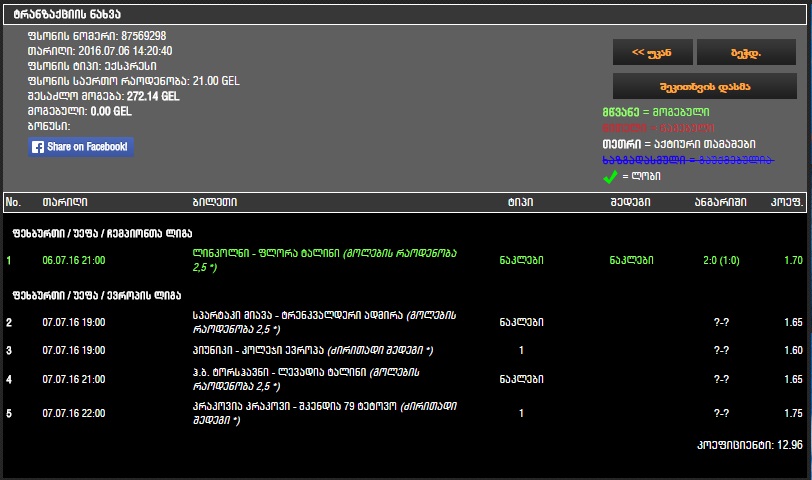Click the 'ანგარიში' column header

tap(720, 202)
